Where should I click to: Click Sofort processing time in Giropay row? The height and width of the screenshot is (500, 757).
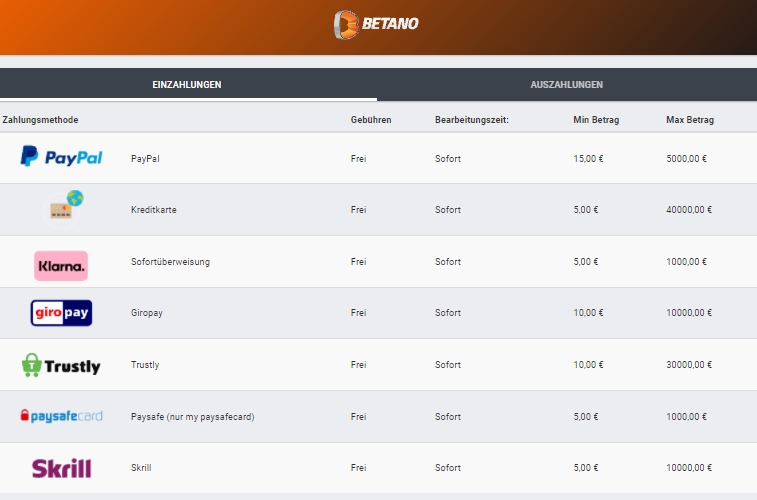pos(448,313)
